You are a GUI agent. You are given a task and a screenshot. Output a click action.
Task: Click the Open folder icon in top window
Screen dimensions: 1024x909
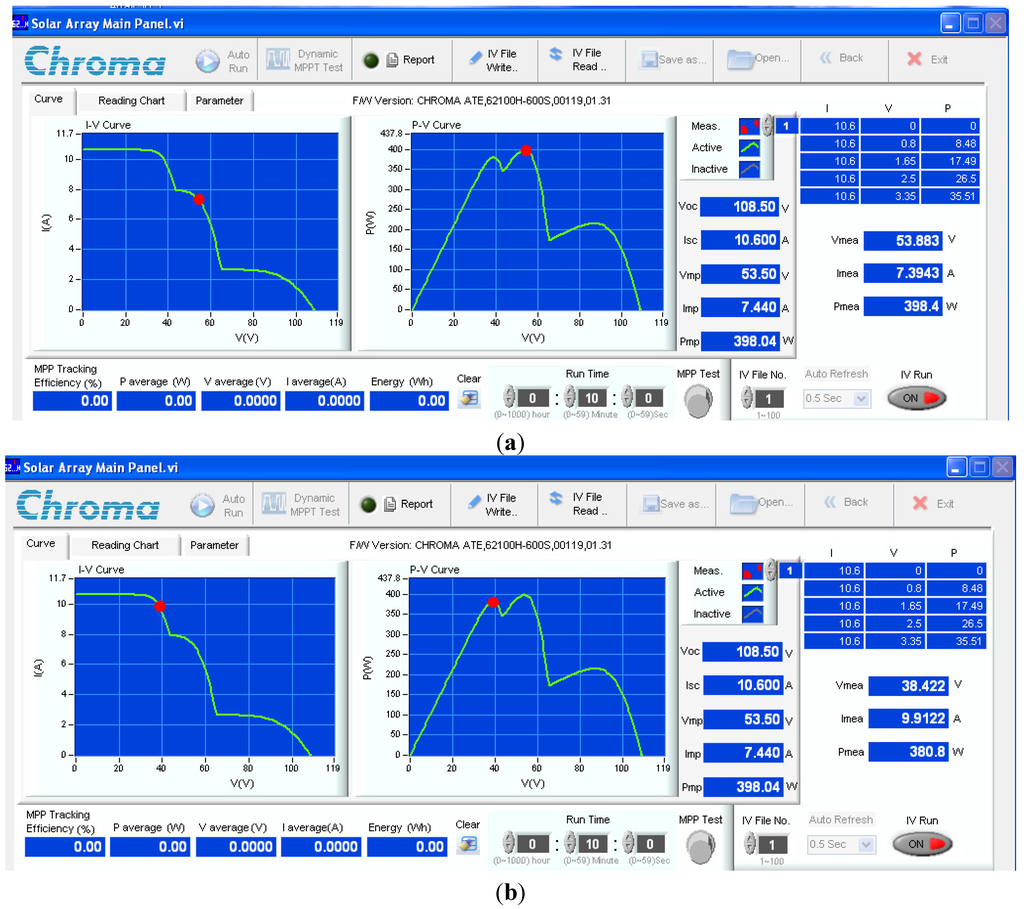[740, 58]
